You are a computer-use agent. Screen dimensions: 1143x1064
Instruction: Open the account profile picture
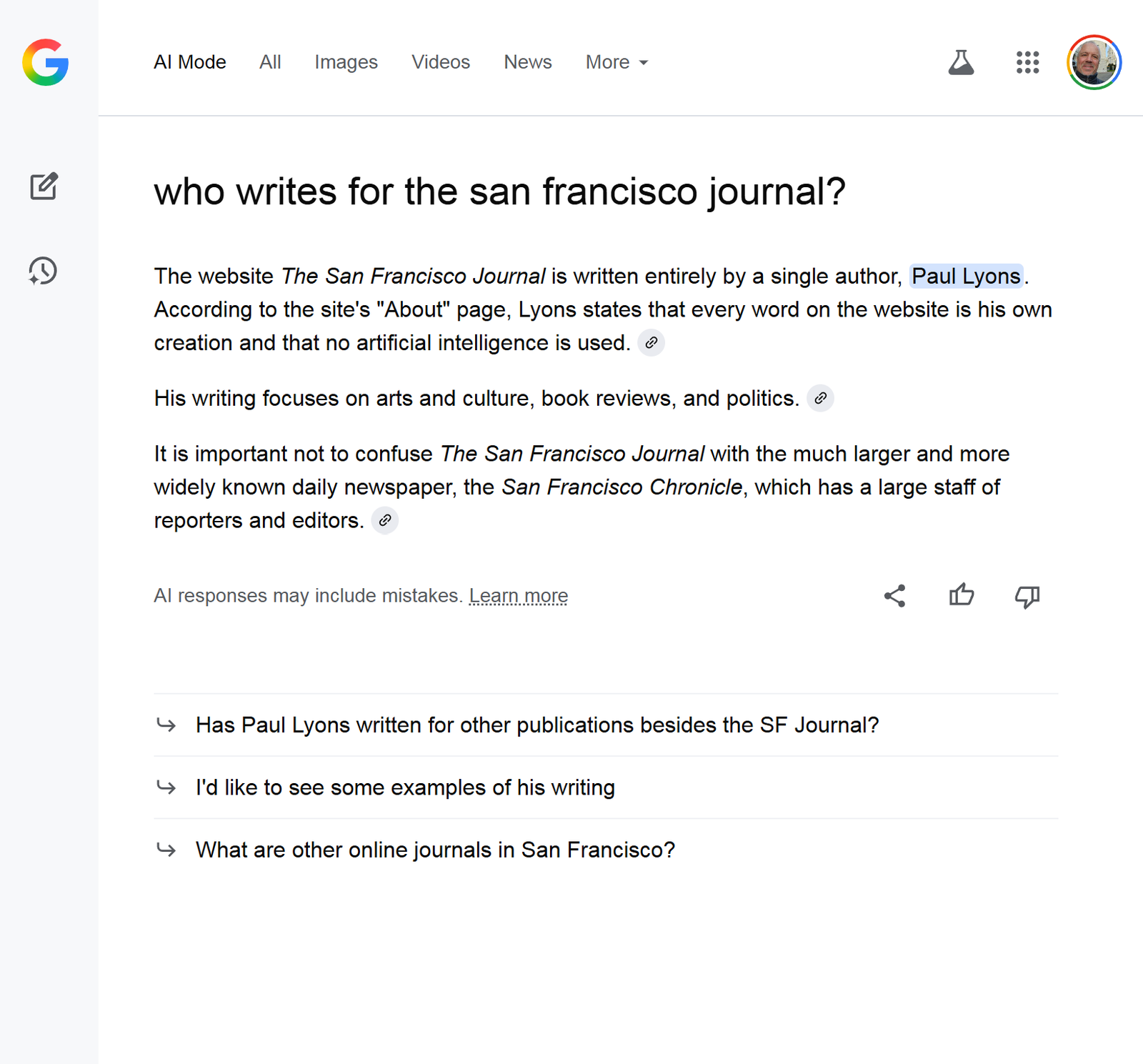click(1094, 62)
